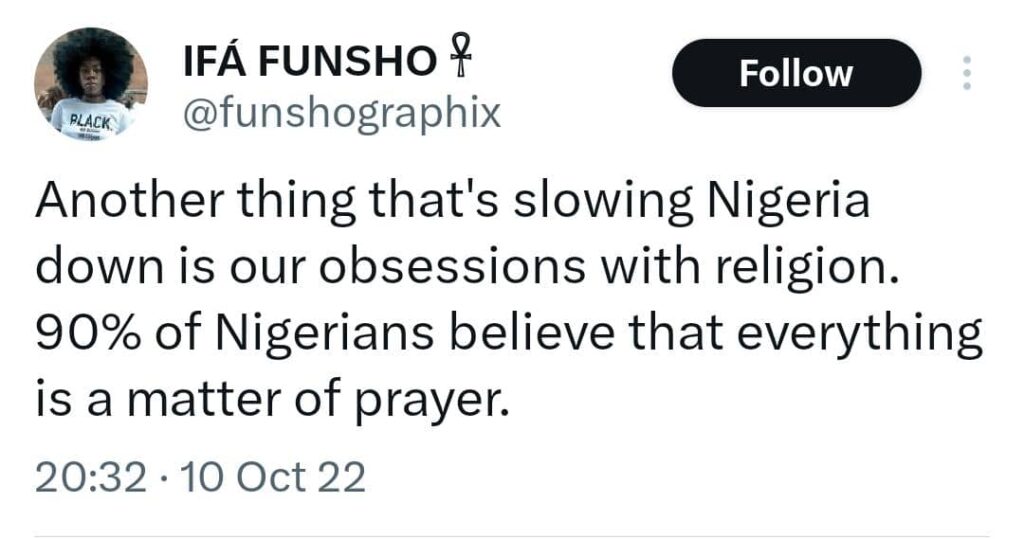Click the 10 Oct 22 date
Image resolution: width=1024 pixels, height=539 pixels.
click(272, 478)
